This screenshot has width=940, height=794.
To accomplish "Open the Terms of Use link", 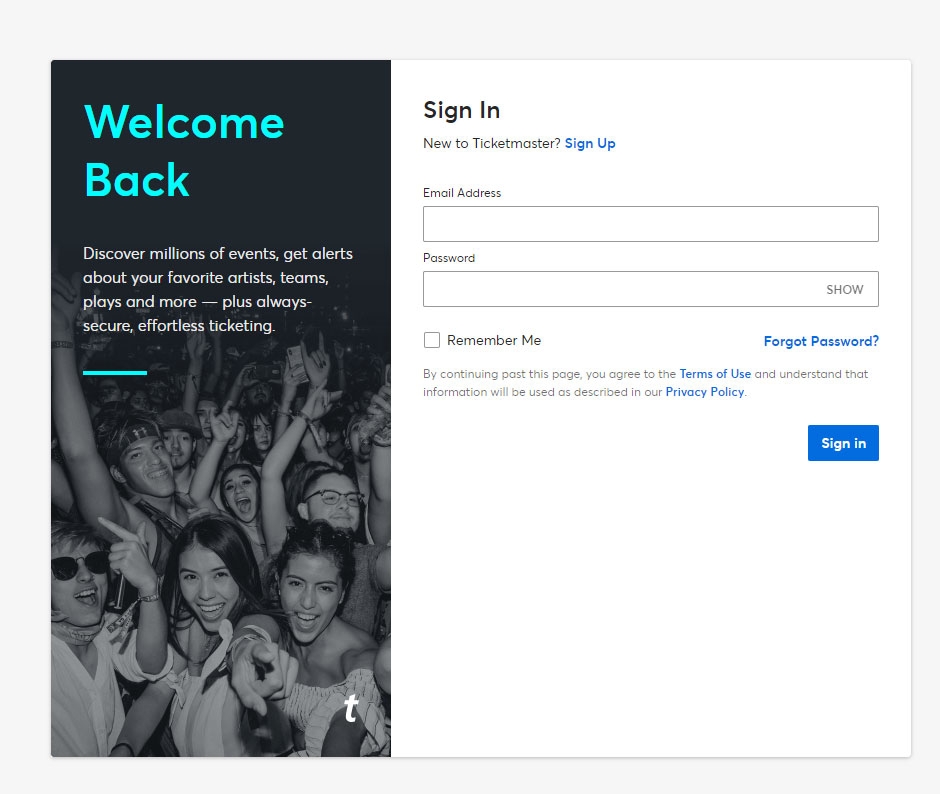I will tap(715, 374).
